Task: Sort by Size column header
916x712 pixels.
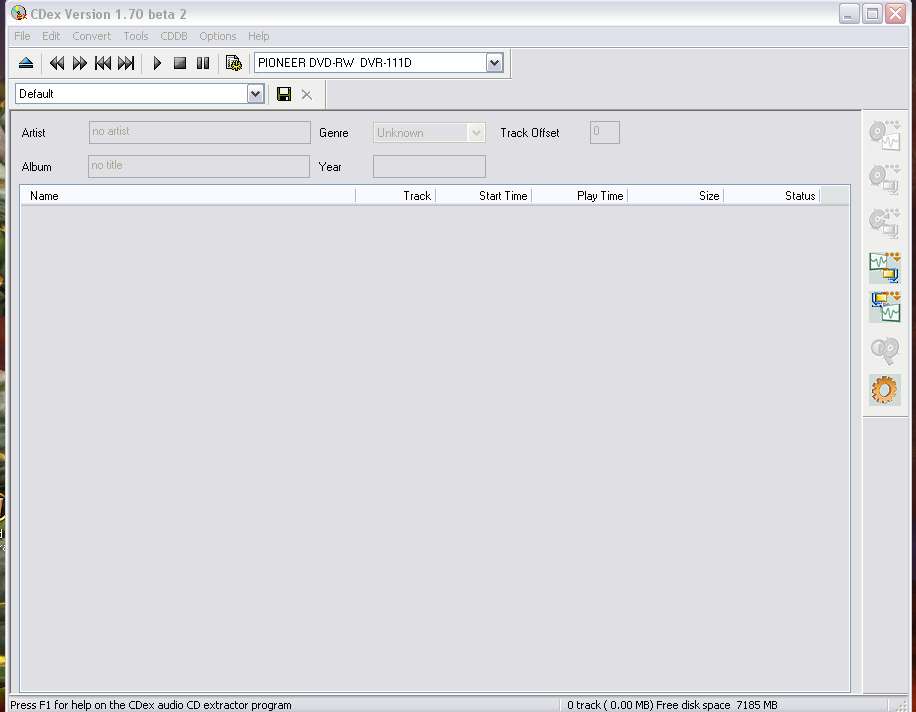Action: tap(676, 196)
